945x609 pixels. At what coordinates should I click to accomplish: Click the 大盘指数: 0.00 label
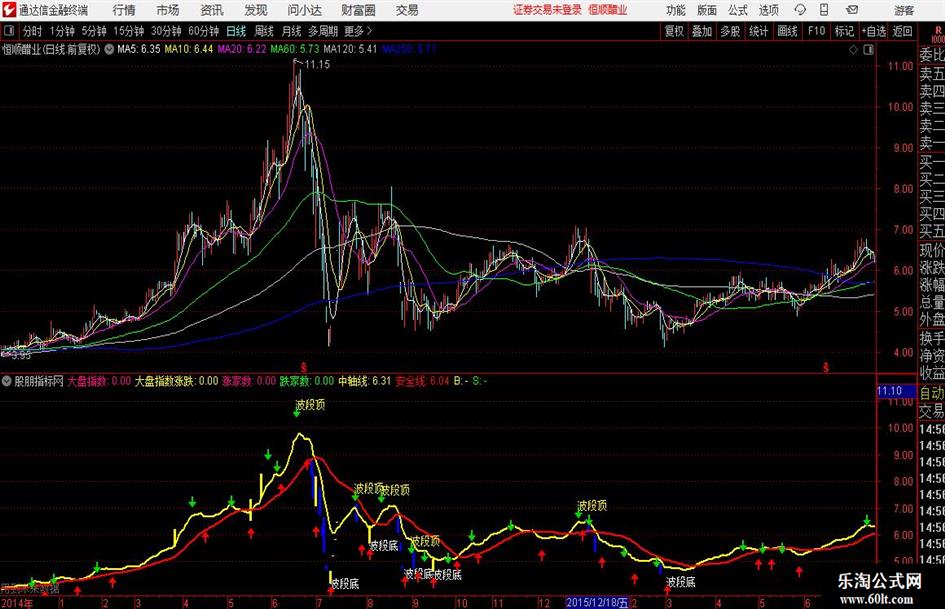point(99,381)
